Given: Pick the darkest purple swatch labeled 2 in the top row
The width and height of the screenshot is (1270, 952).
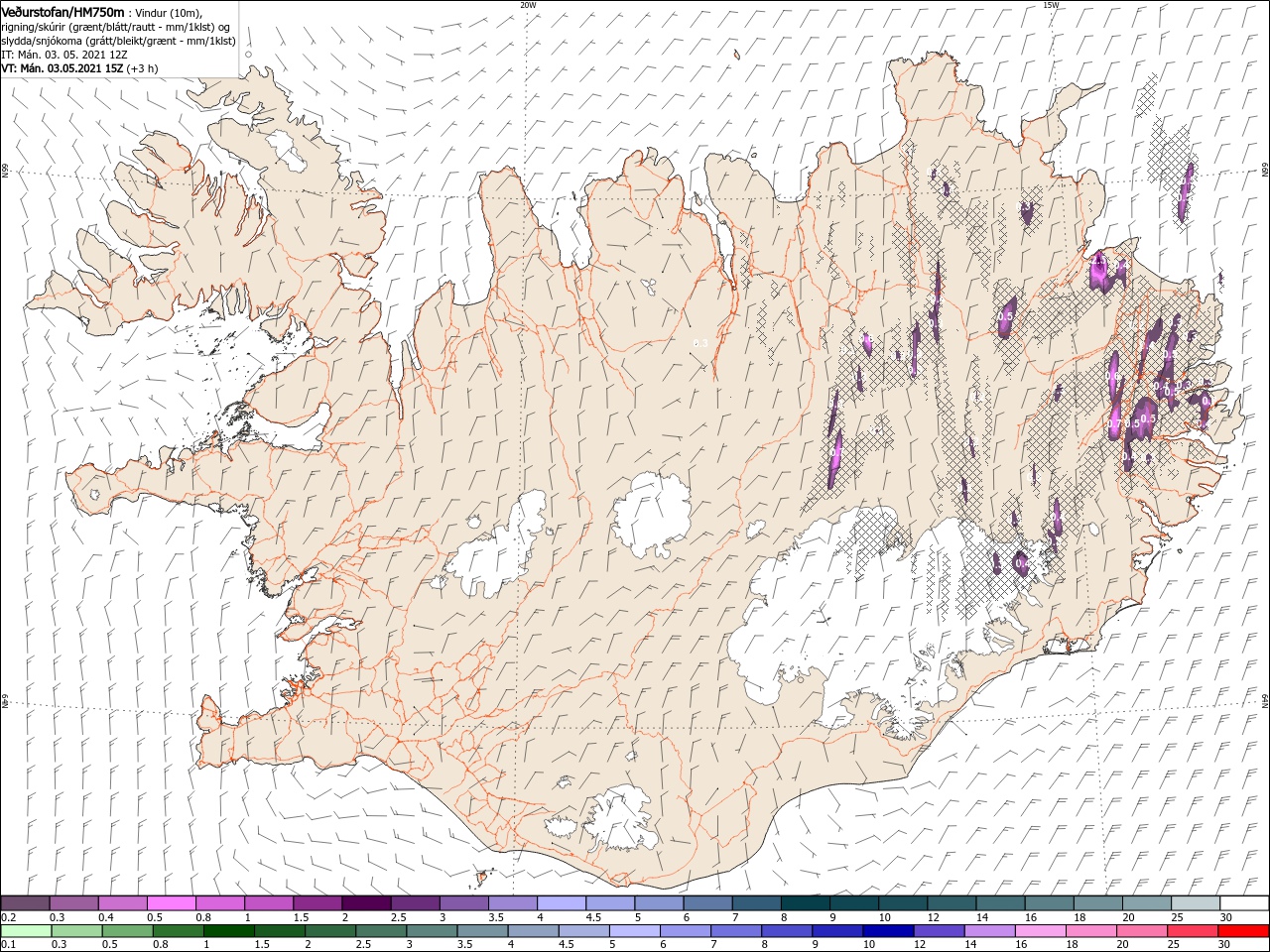Looking at the screenshot, I should pos(366,903).
